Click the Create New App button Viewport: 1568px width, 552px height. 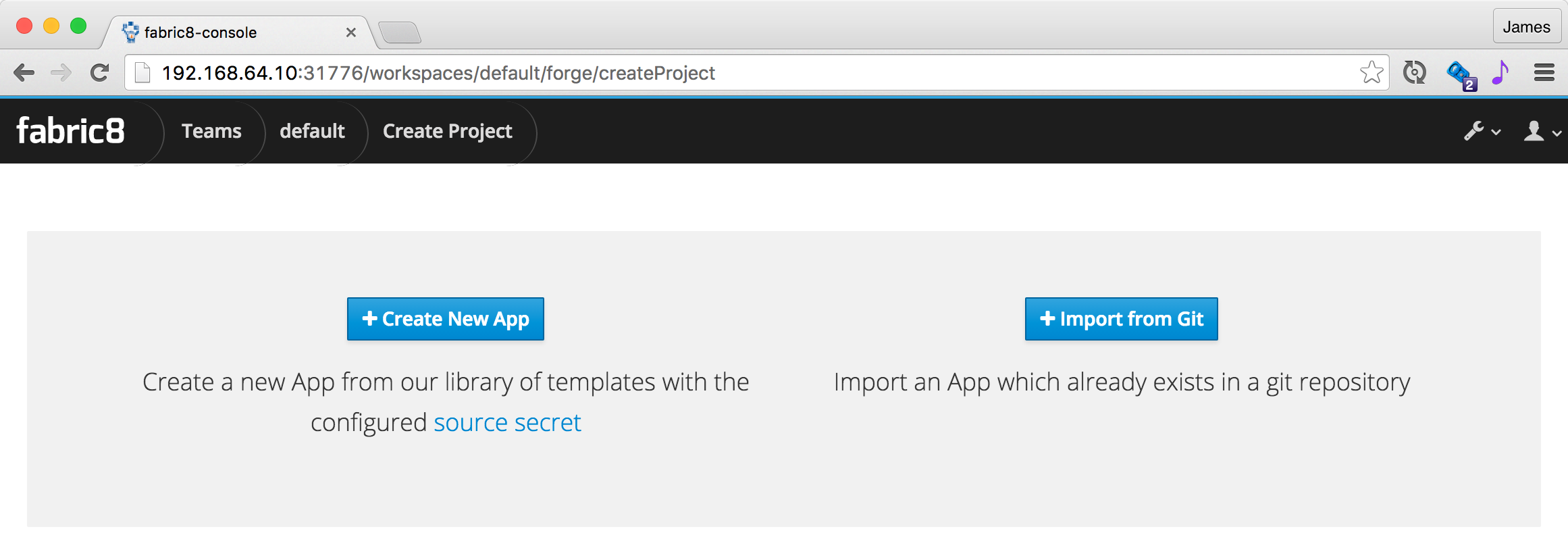pos(446,319)
